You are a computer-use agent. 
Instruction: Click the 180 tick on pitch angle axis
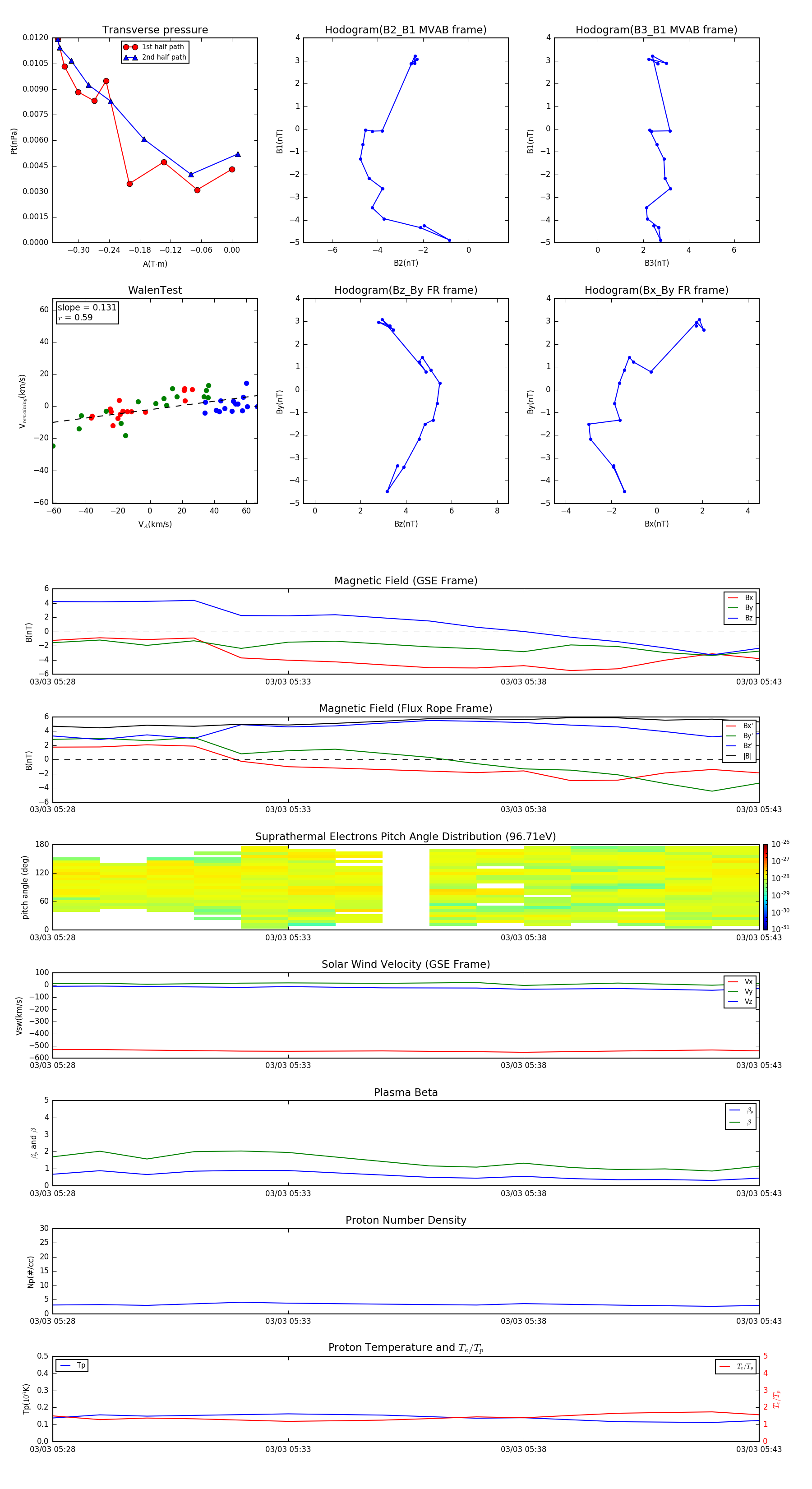[42, 845]
